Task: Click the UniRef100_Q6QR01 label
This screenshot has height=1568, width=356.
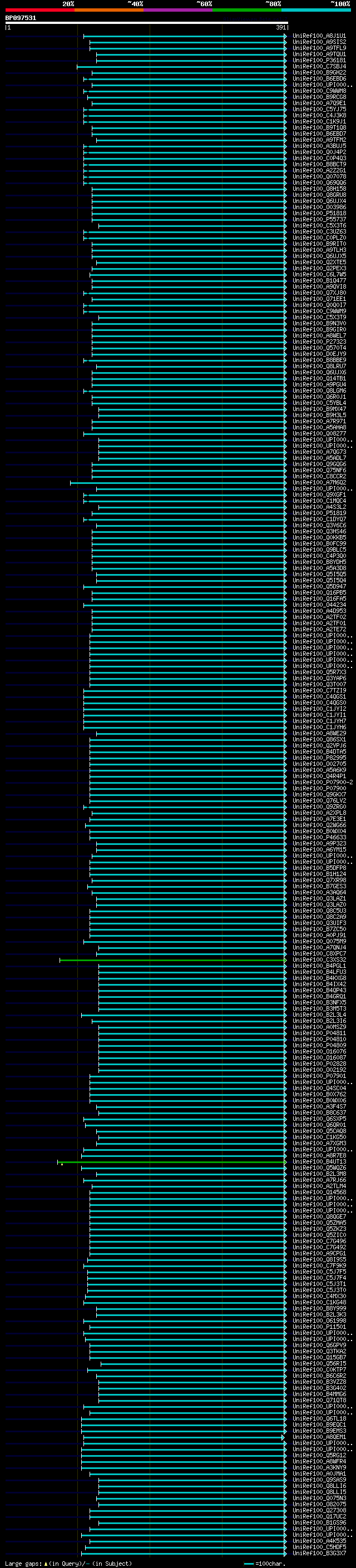Action: [319, 1125]
